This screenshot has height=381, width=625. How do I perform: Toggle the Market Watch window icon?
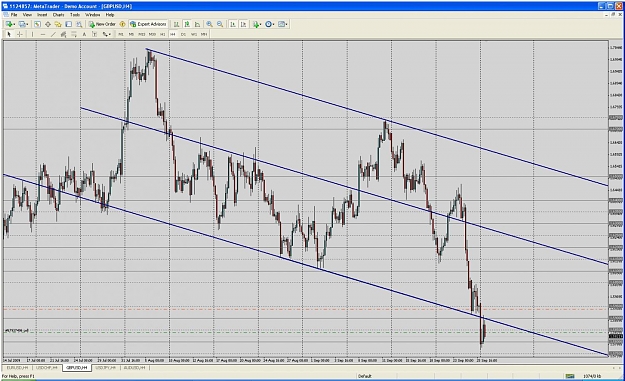tap(37, 24)
